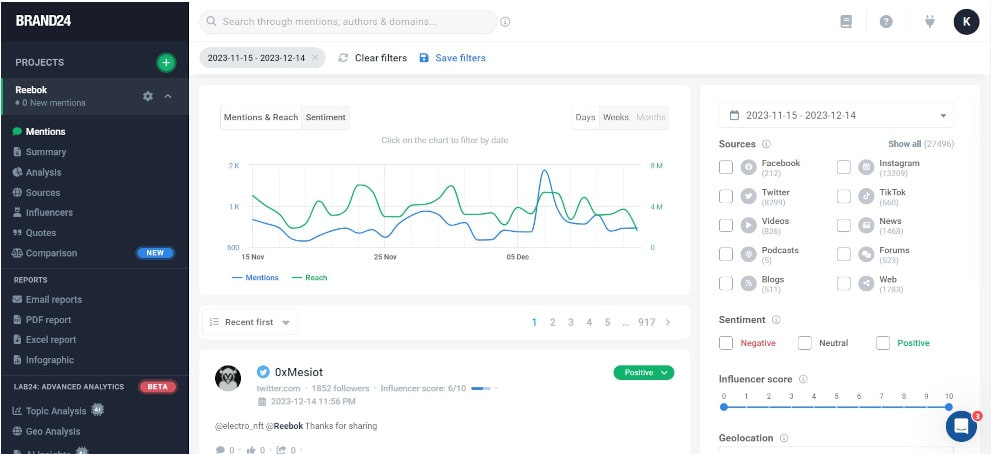This screenshot has width=991, height=454.
Task: Go to mentions page 2
Action: point(552,322)
